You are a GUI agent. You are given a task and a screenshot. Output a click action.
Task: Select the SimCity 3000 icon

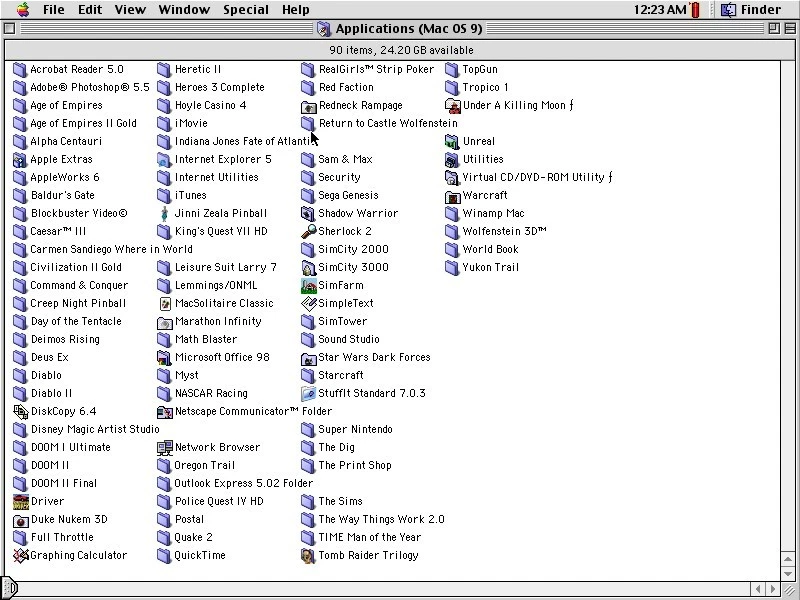[308, 267]
